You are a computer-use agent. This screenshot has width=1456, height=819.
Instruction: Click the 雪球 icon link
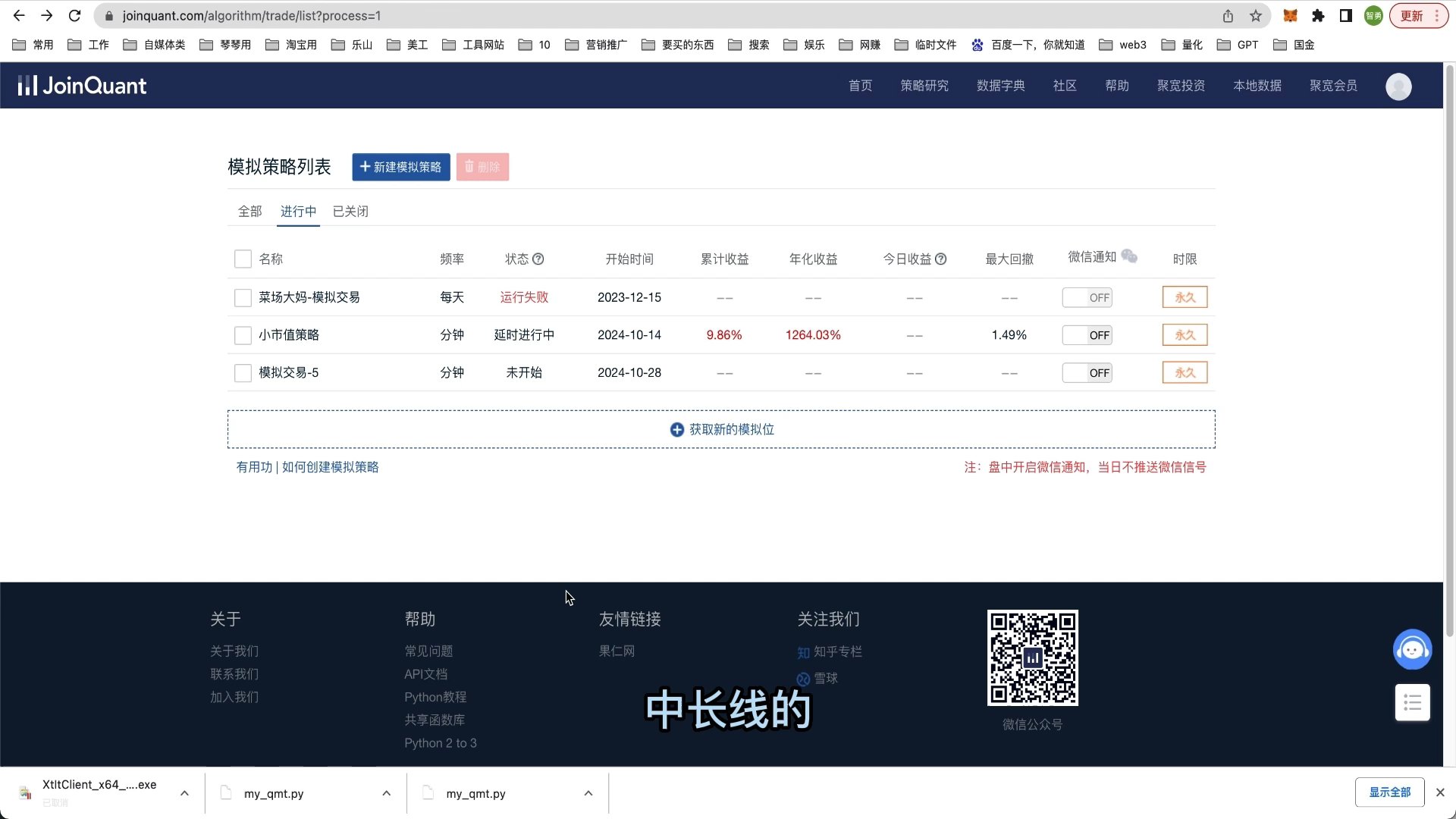click(804, 679)
